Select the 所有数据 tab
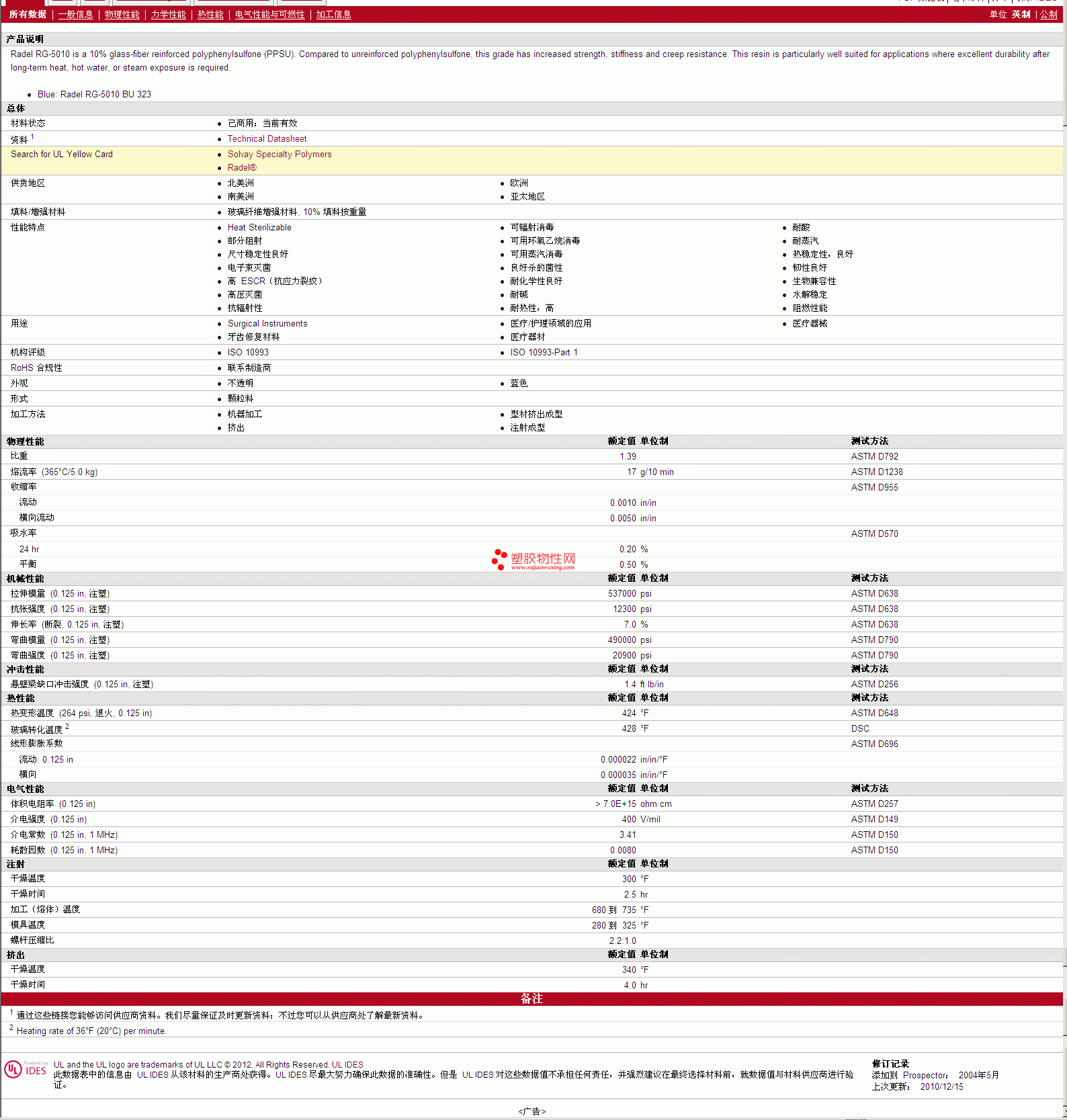Image resolution: width=1067 pixels, height=1120 pixels. pos(28,14)
